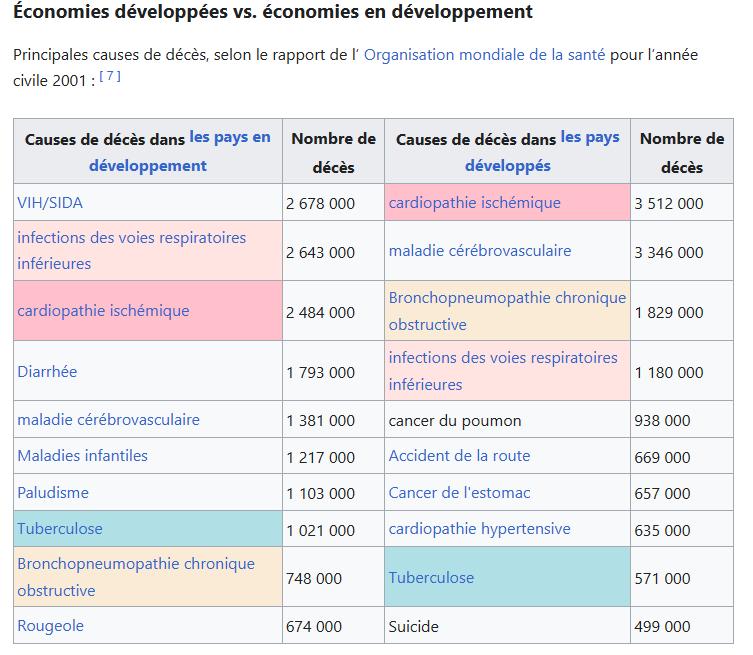
Task: Open the Diarrhée article link
Action: pos(47,371)
